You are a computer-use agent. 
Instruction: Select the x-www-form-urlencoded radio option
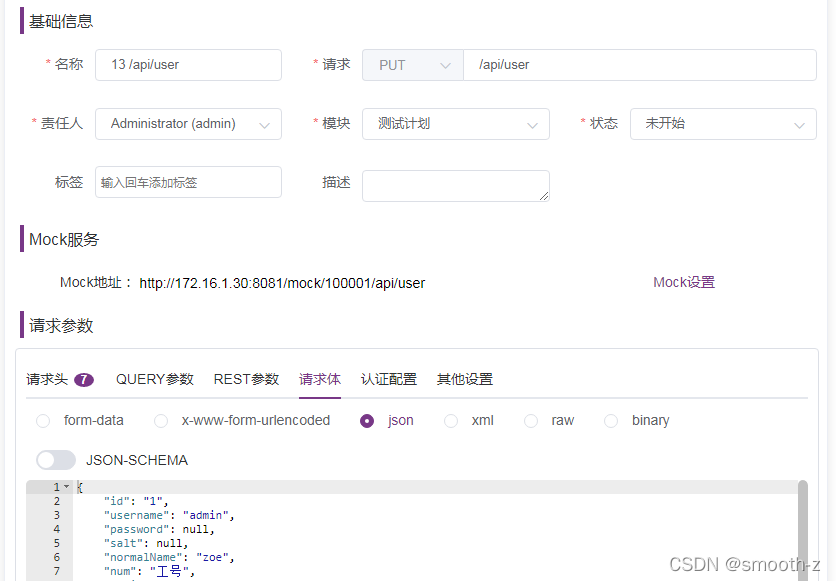click(x=161, y=421)
